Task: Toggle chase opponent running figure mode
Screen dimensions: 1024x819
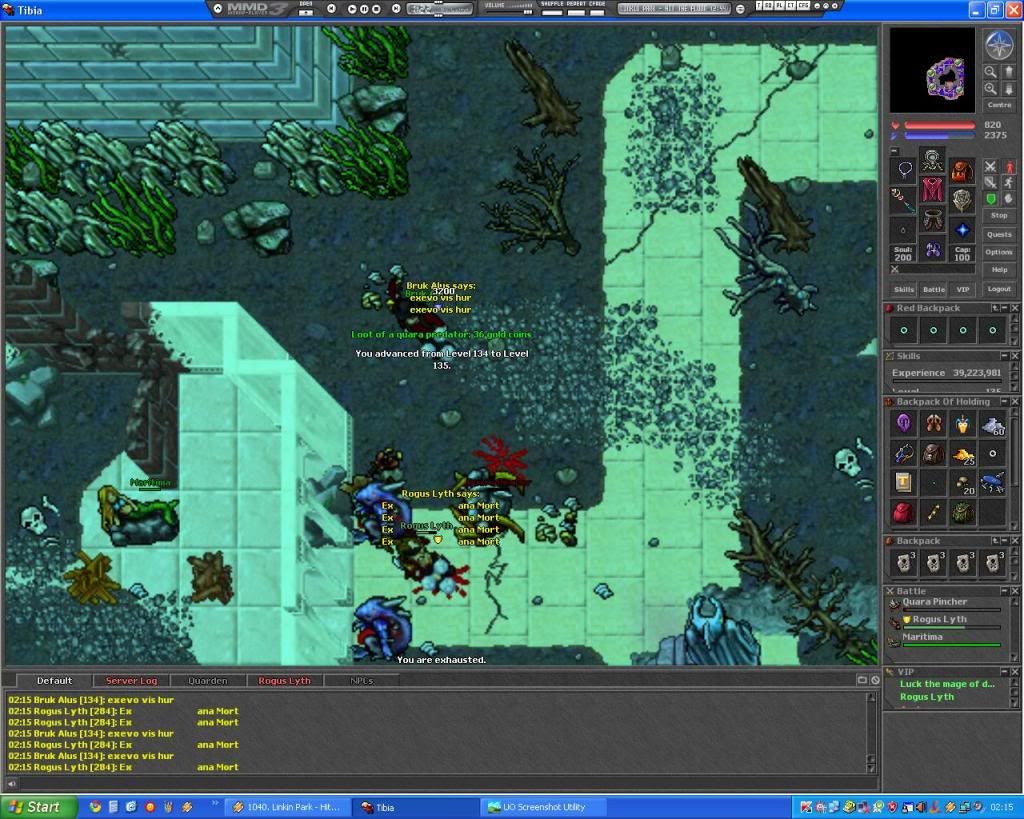Action: click(x=1008, y=183)
